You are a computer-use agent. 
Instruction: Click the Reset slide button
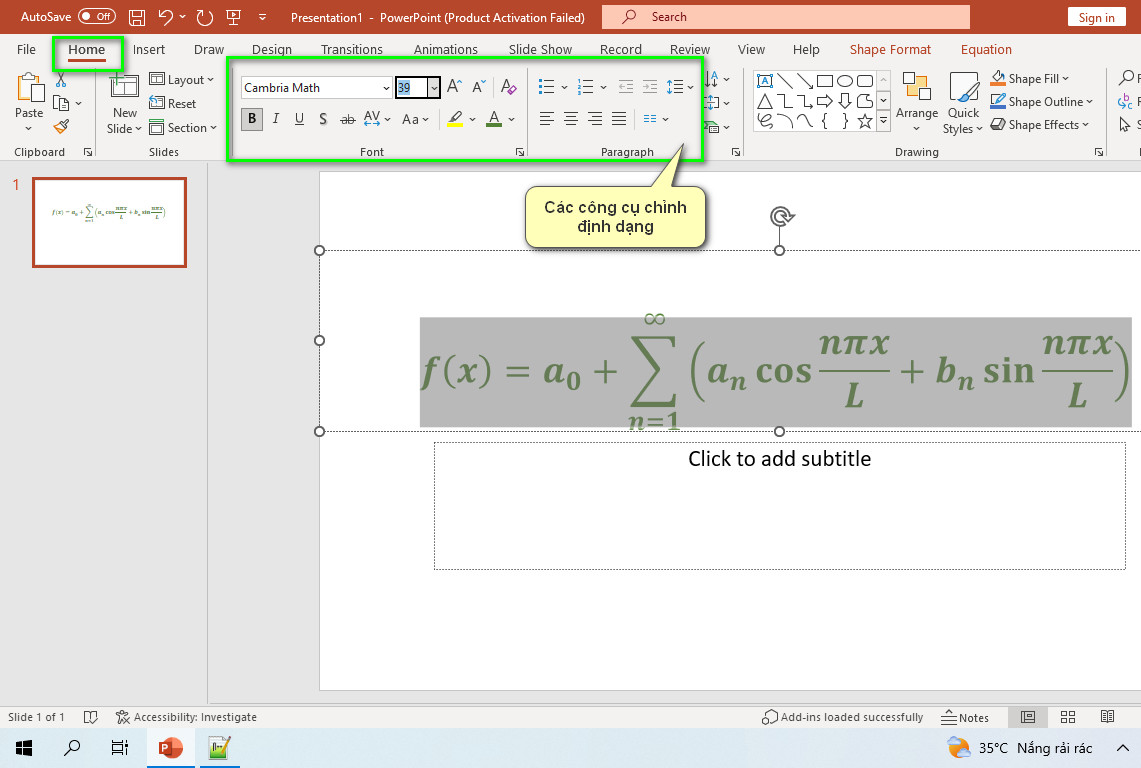172,104
